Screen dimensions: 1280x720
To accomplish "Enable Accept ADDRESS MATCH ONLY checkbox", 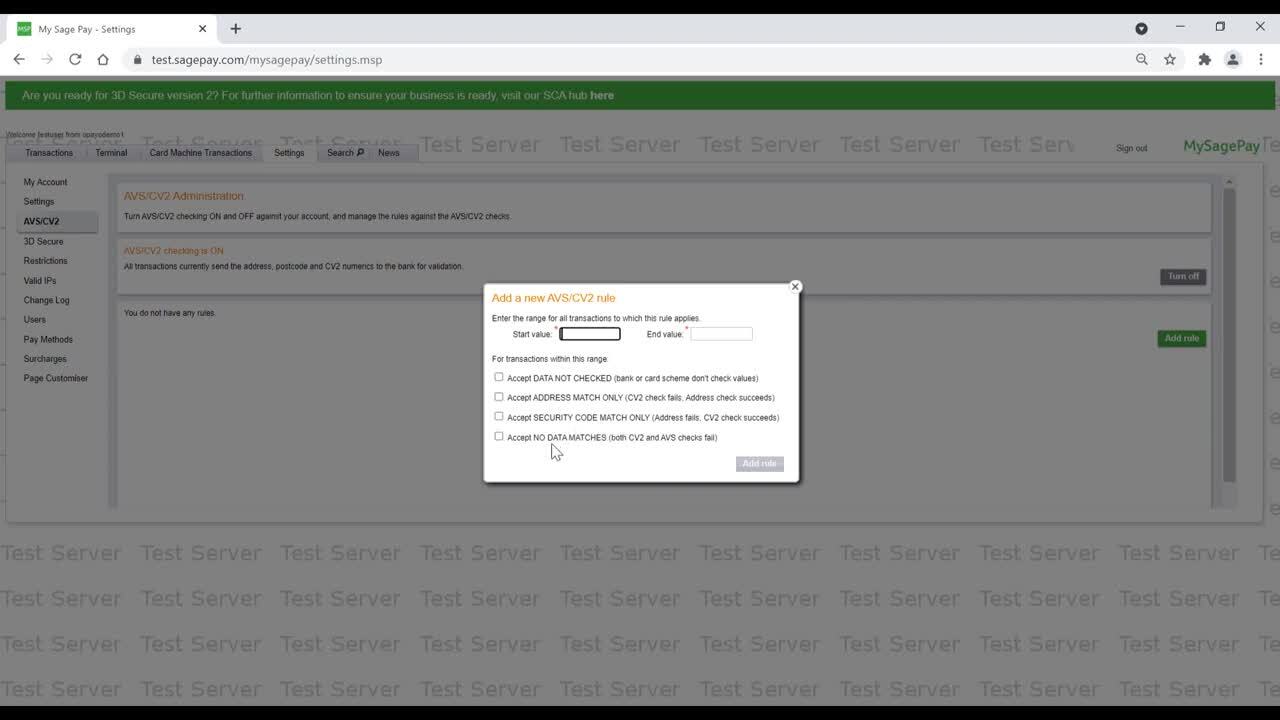I will [x=499, y=397].
